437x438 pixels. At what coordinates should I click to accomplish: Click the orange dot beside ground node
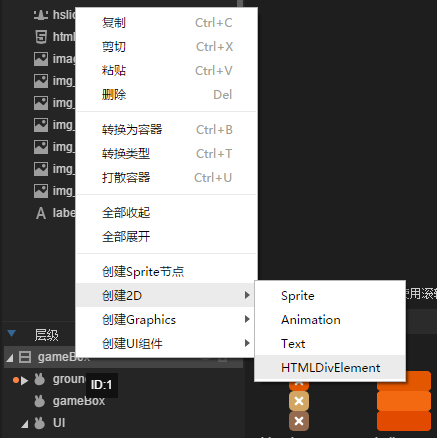tap(16, 380)
